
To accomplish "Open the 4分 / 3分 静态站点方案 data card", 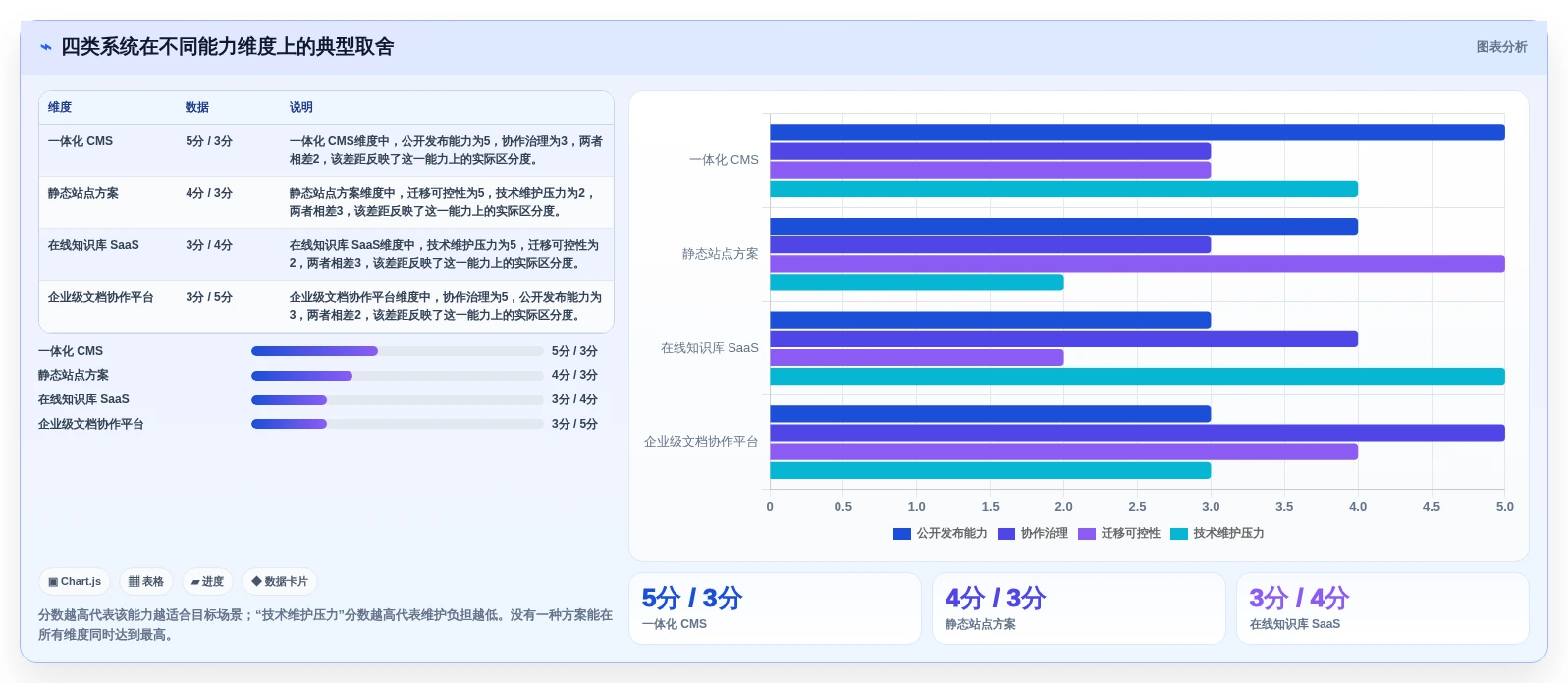I will [x=1078, y=608].
